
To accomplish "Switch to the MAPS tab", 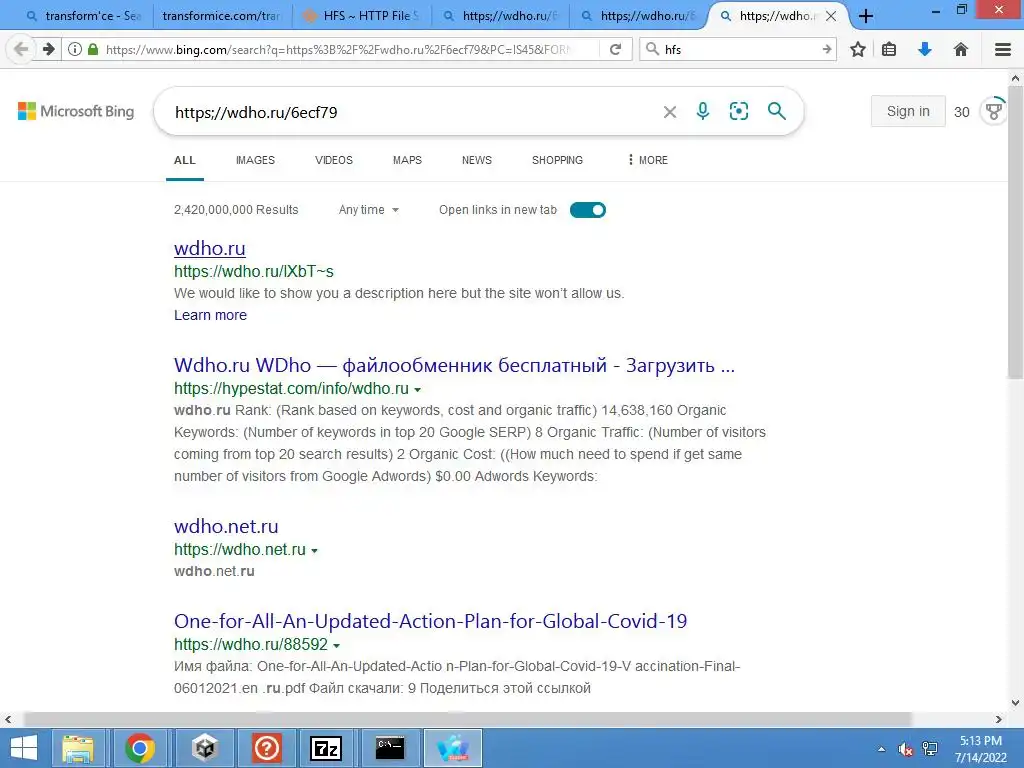I will [408, 160].
